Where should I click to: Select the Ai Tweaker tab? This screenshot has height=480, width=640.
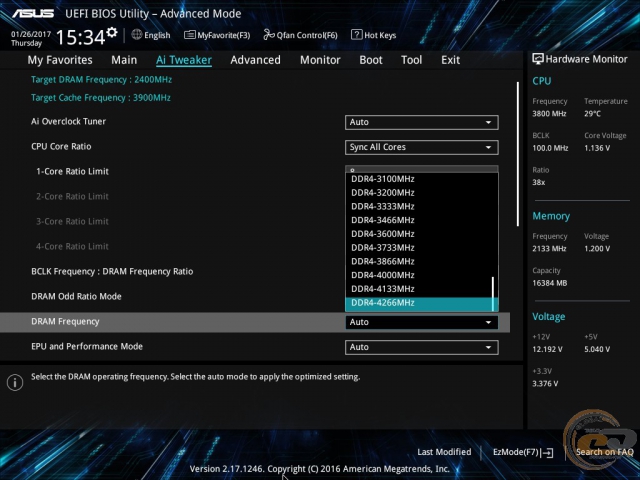point(184,60)
